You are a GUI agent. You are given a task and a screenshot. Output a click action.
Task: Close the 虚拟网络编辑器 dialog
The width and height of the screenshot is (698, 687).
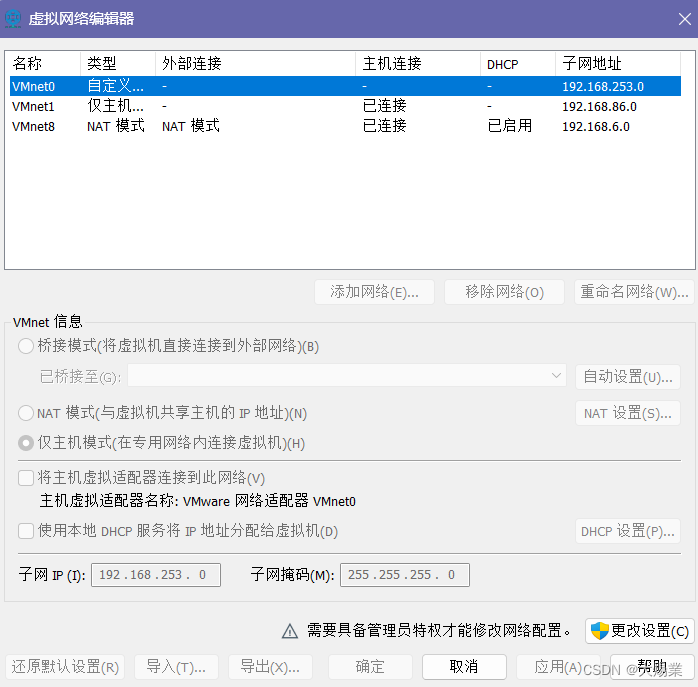[x=685, y=19]
